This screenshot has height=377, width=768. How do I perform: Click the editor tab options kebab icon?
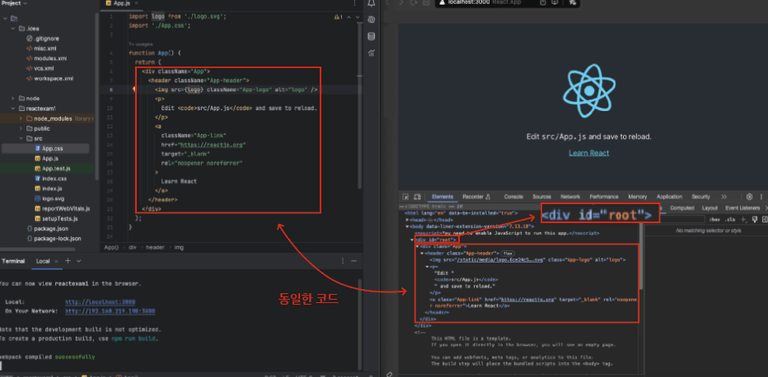click(x=355, y=3)
